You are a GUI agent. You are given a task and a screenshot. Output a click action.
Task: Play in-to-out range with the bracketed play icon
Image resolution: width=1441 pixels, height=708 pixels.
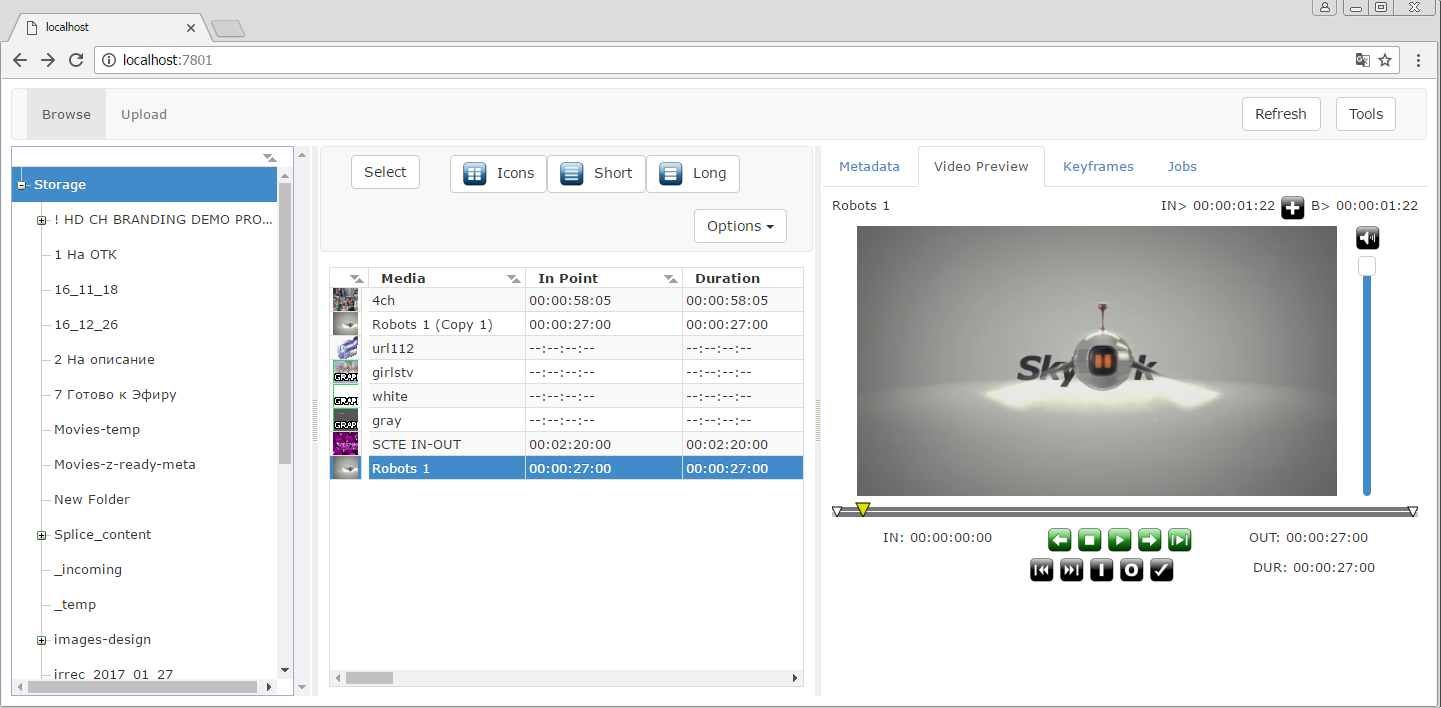pos(1180,540)
